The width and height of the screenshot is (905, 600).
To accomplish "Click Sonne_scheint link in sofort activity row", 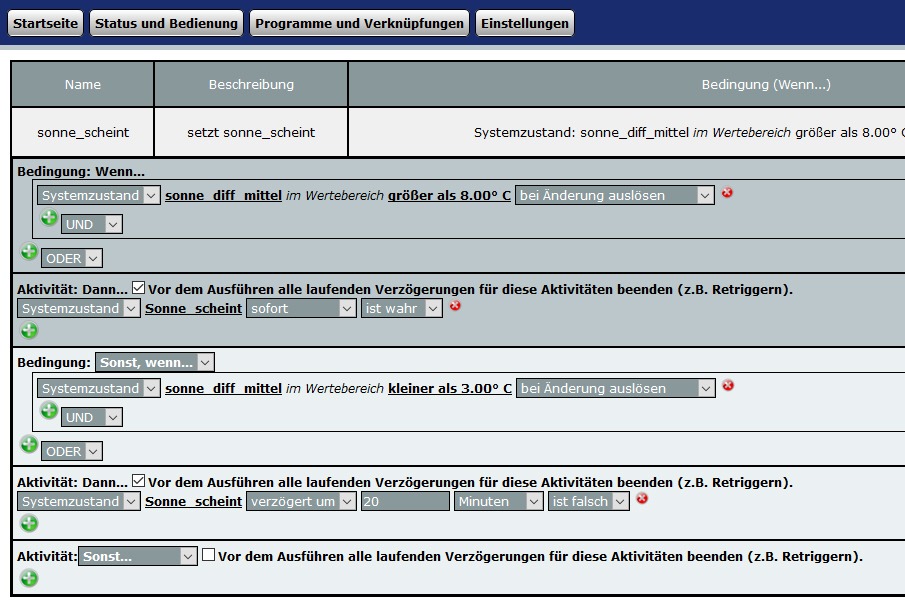I will (x=193, y=309).
